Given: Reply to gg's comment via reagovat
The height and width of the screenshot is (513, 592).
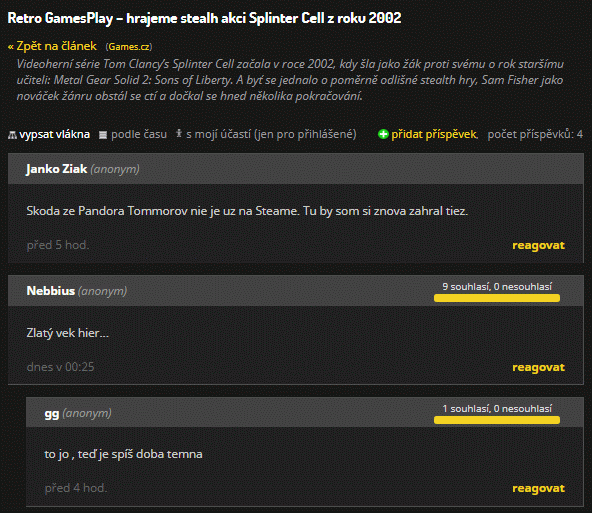Looking at the screenshot, I should click(x=538, y=488).
